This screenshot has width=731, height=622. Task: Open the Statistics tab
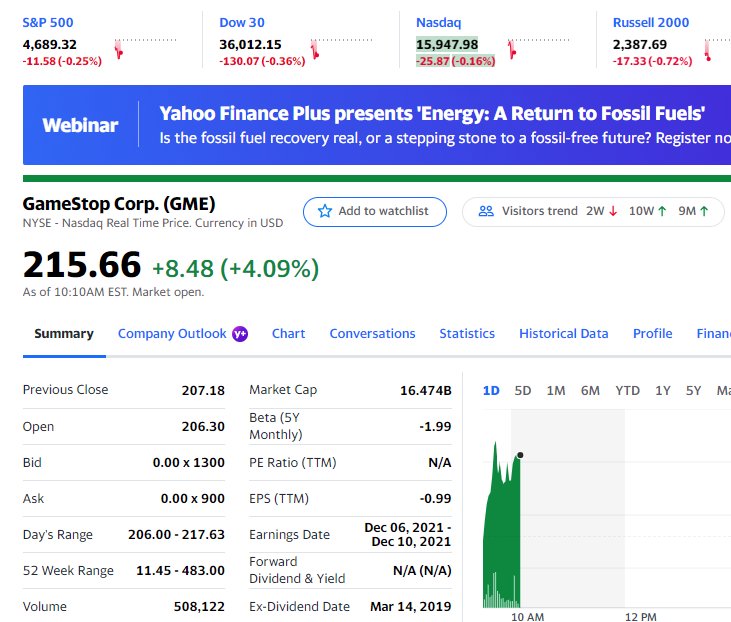tap(467, 334)
